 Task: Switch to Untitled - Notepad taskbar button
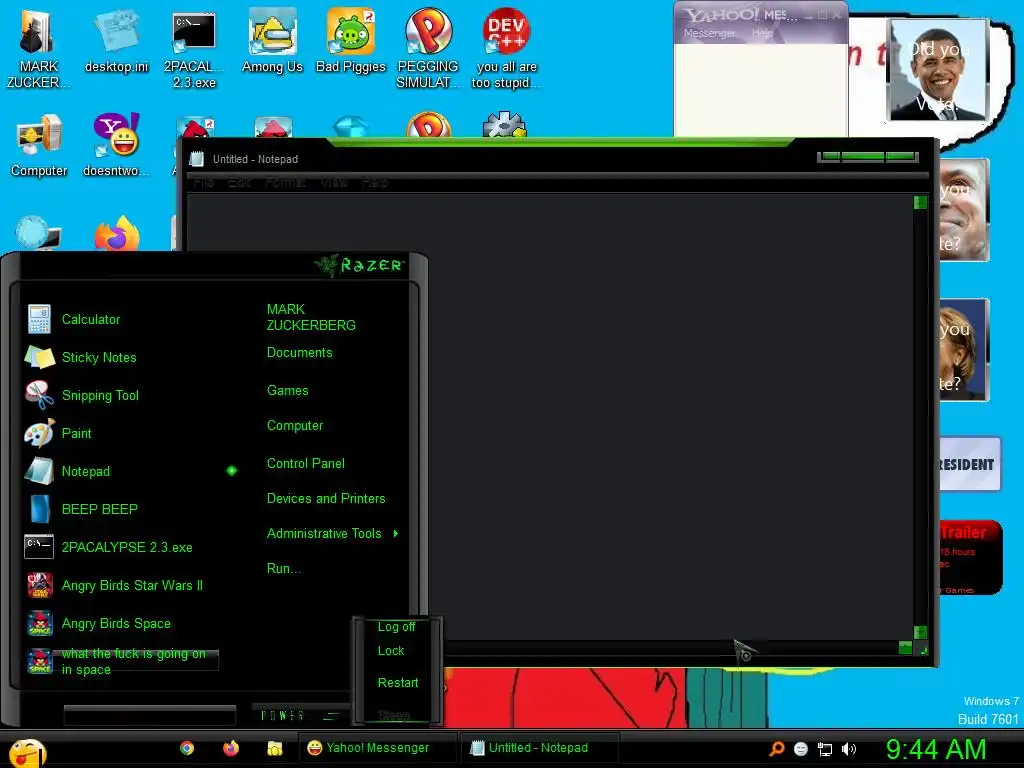click(539, 748)
